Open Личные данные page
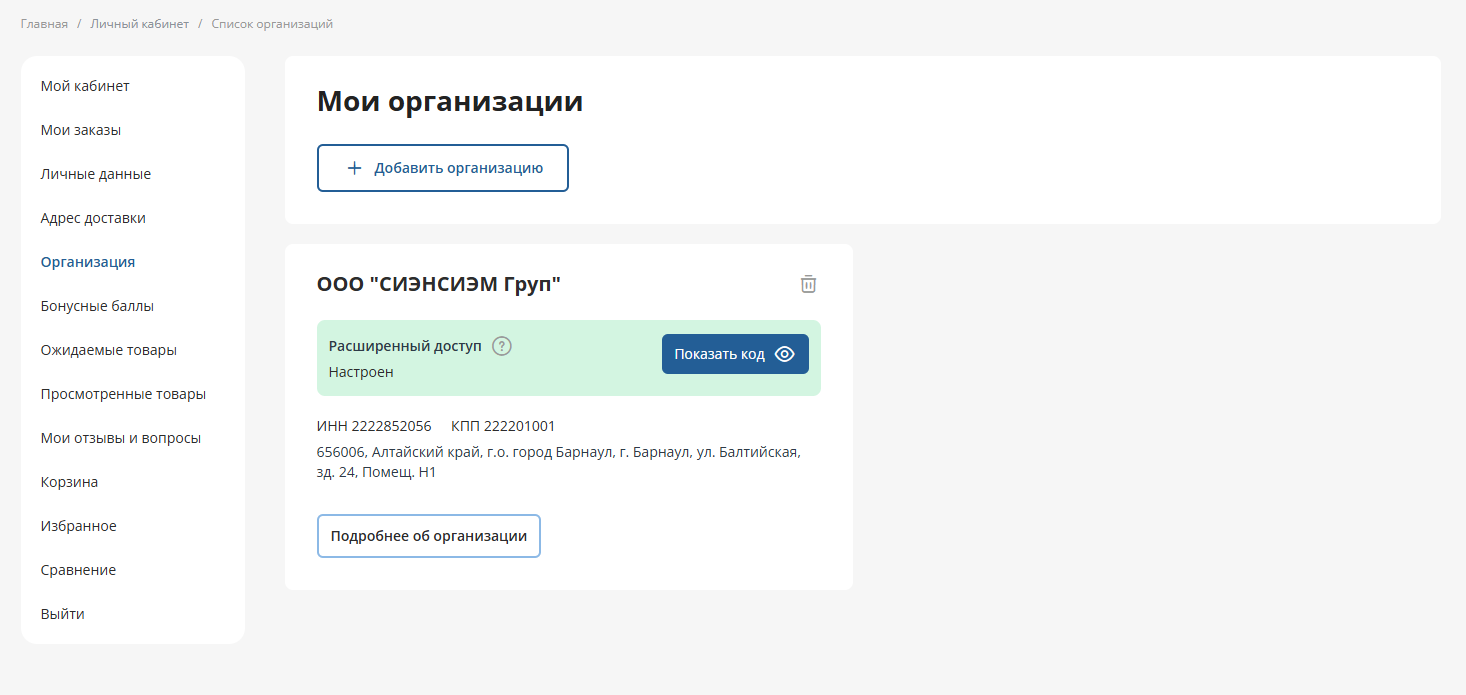Viewport: 1466px width, 695px height. tap(96, 174)
